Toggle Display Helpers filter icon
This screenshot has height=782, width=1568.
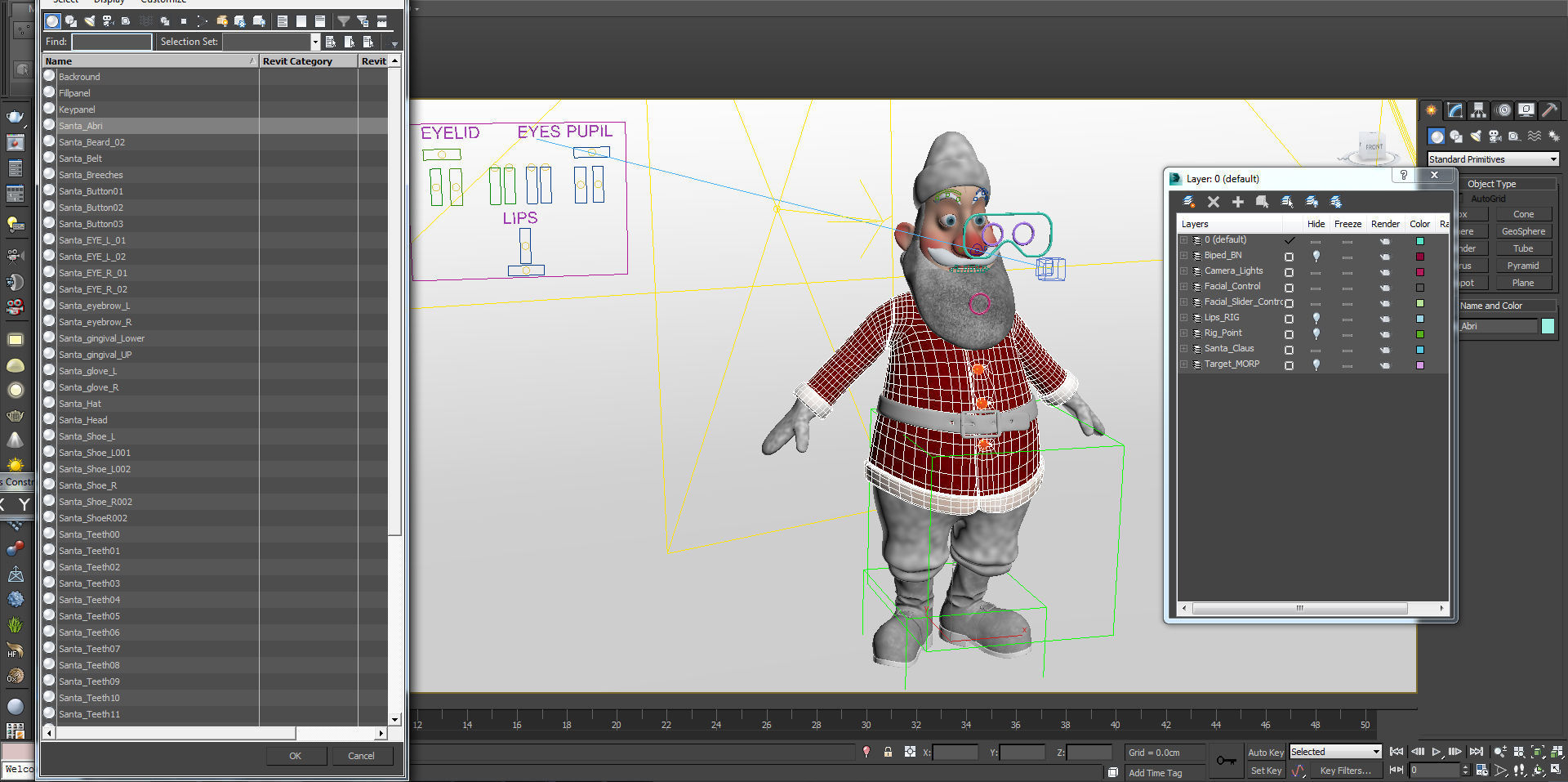126,21
